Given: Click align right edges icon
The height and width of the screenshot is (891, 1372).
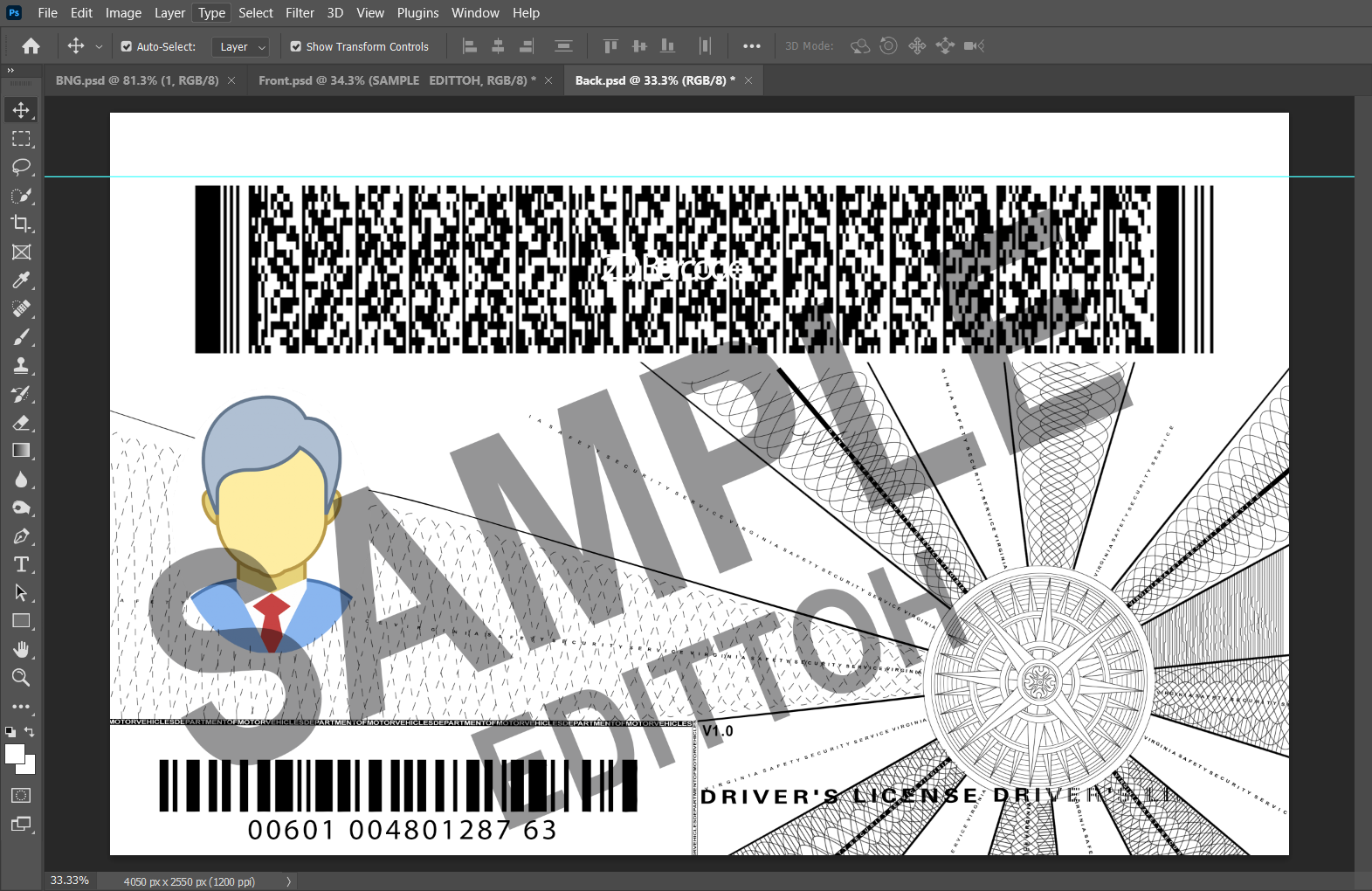Looking at the screenshot, I should 527,46.
